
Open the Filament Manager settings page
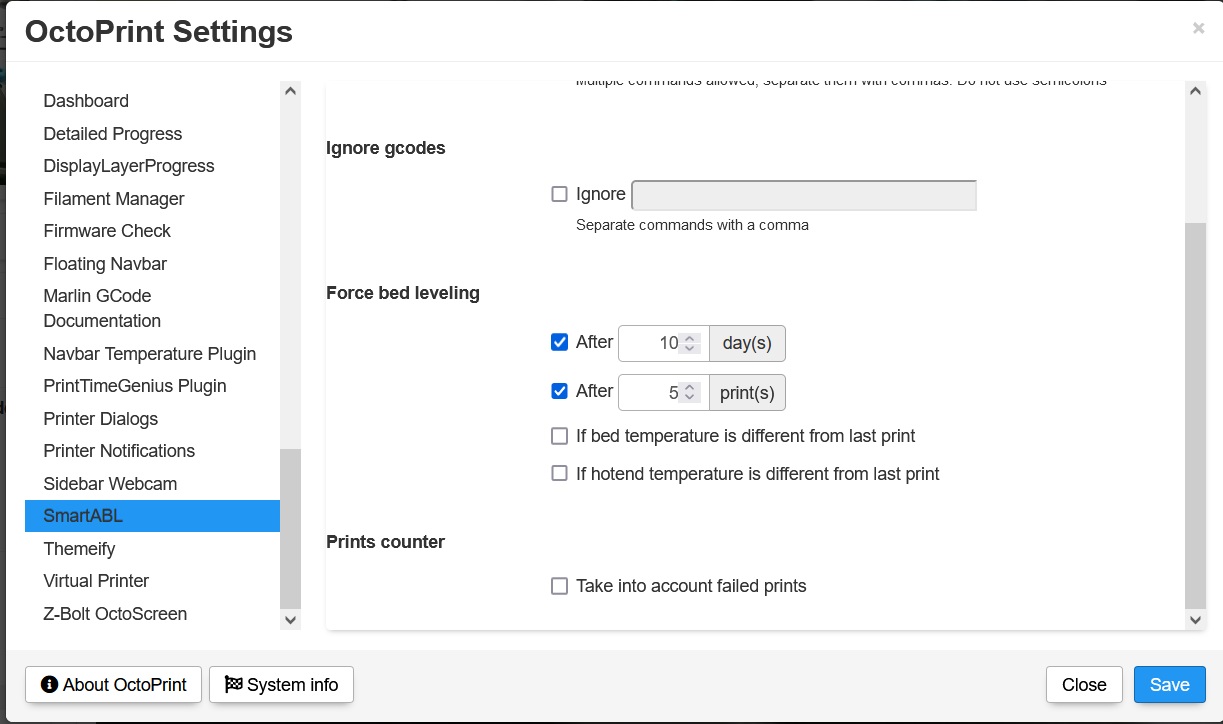tap(113, 199)
